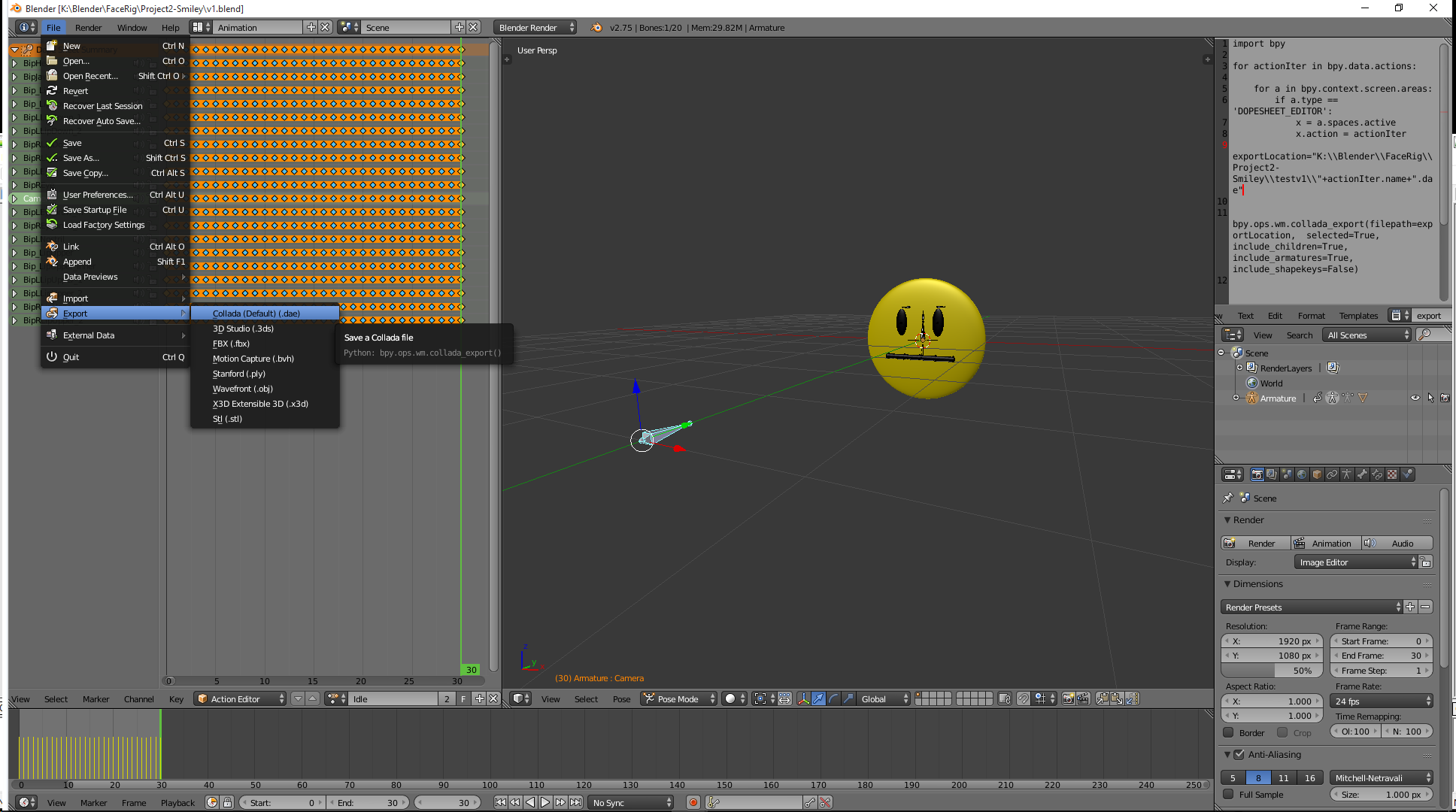
Task: Open the 24 fps frame rate dropdown
Action: [1382, 701]
